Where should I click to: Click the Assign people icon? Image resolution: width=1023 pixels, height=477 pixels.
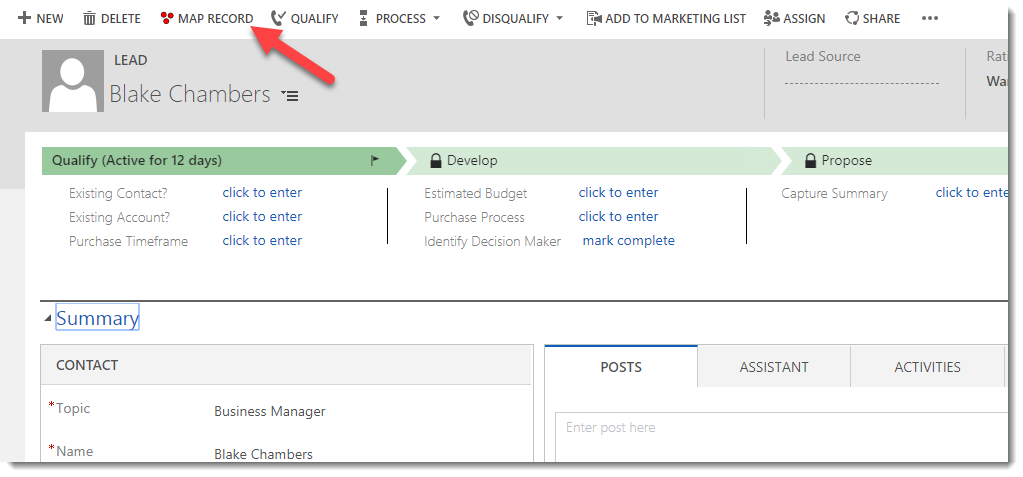pos(772,18)
